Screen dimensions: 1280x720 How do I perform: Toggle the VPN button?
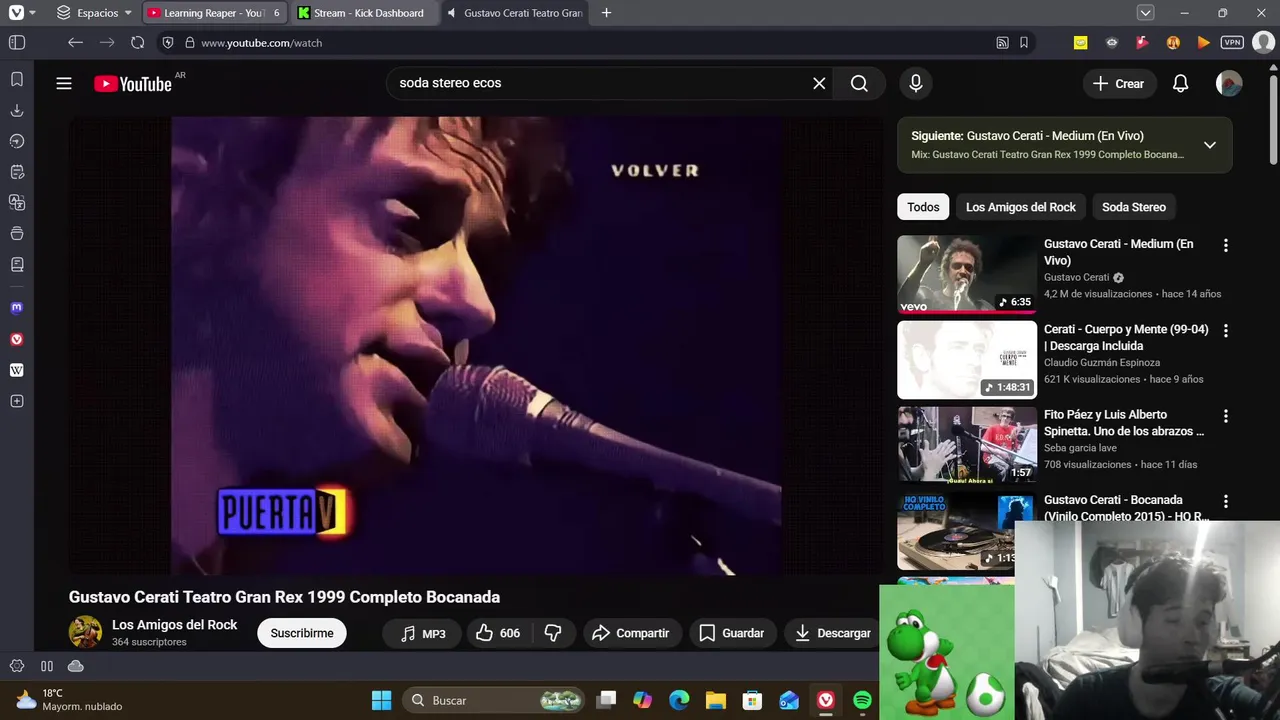pos(1232,43)
